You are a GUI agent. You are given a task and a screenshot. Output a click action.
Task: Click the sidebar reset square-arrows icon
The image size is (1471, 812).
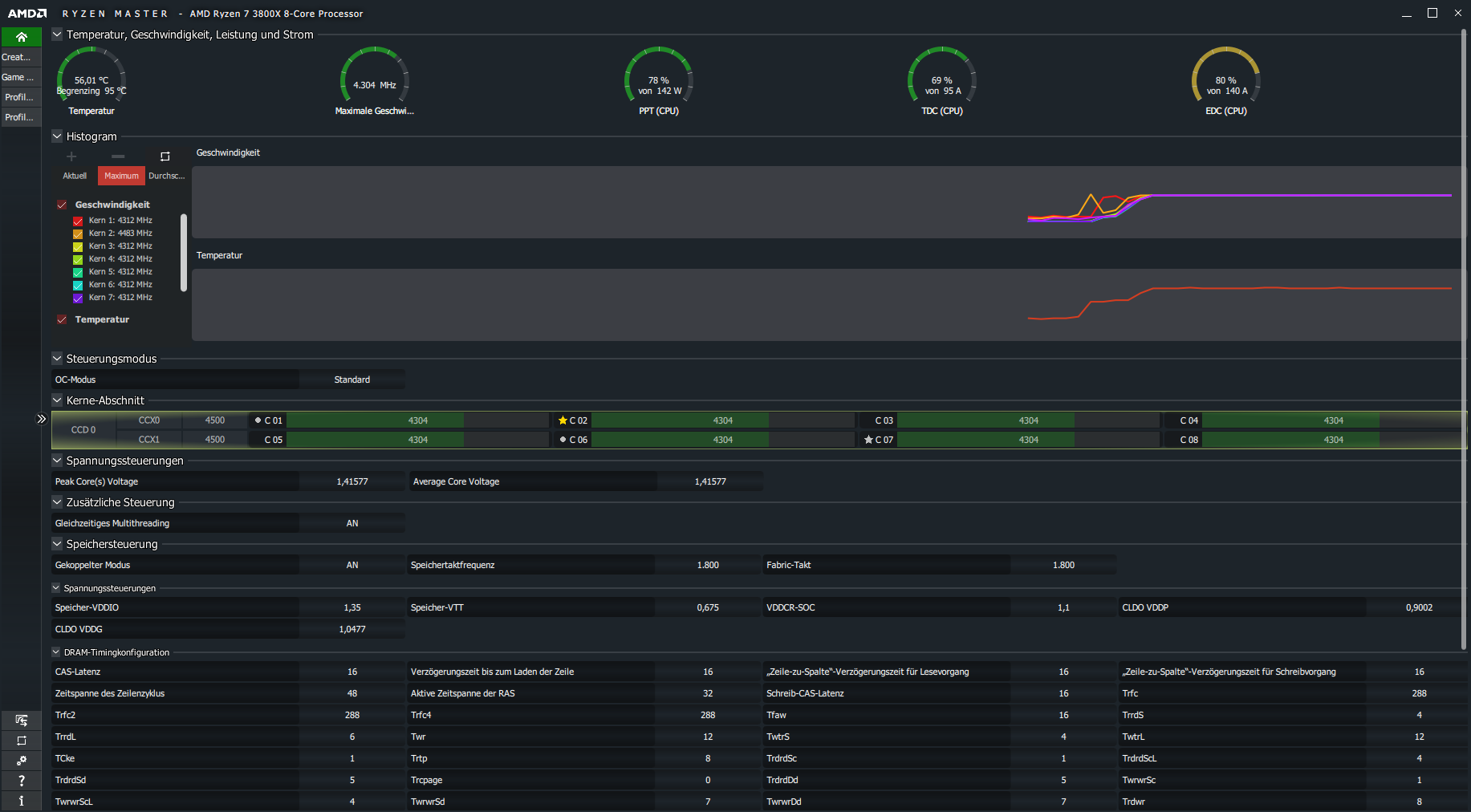(21, 741)
